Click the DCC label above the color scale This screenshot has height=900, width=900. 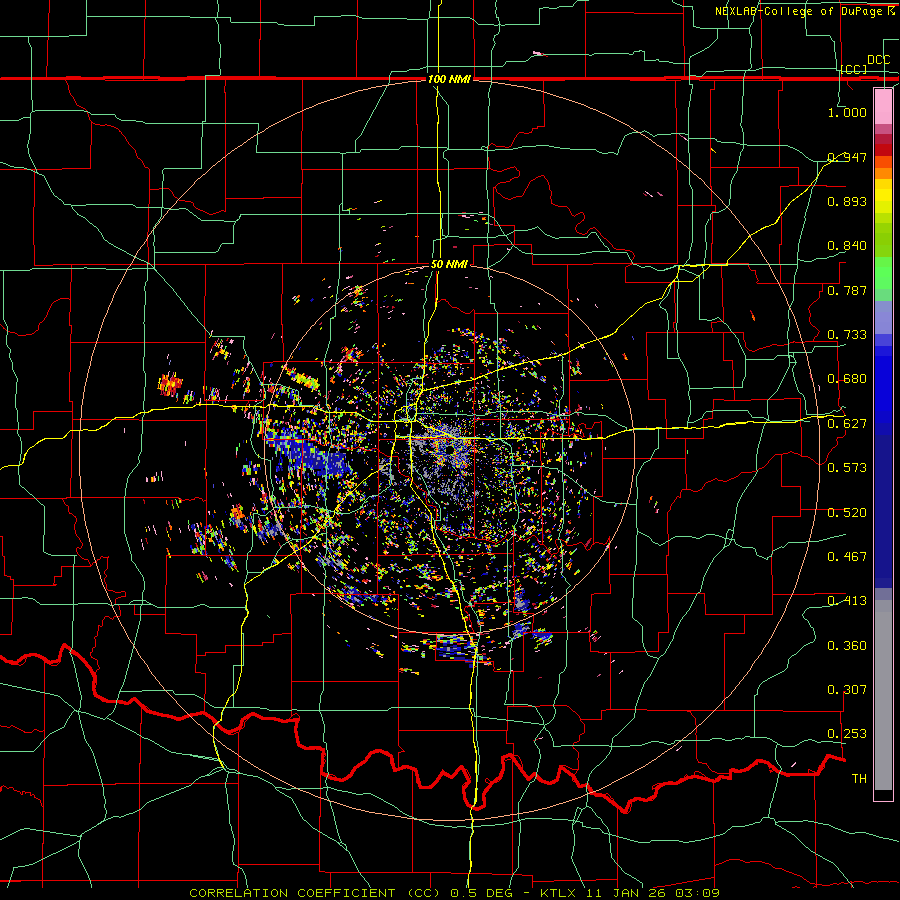(x=878, y=60)
